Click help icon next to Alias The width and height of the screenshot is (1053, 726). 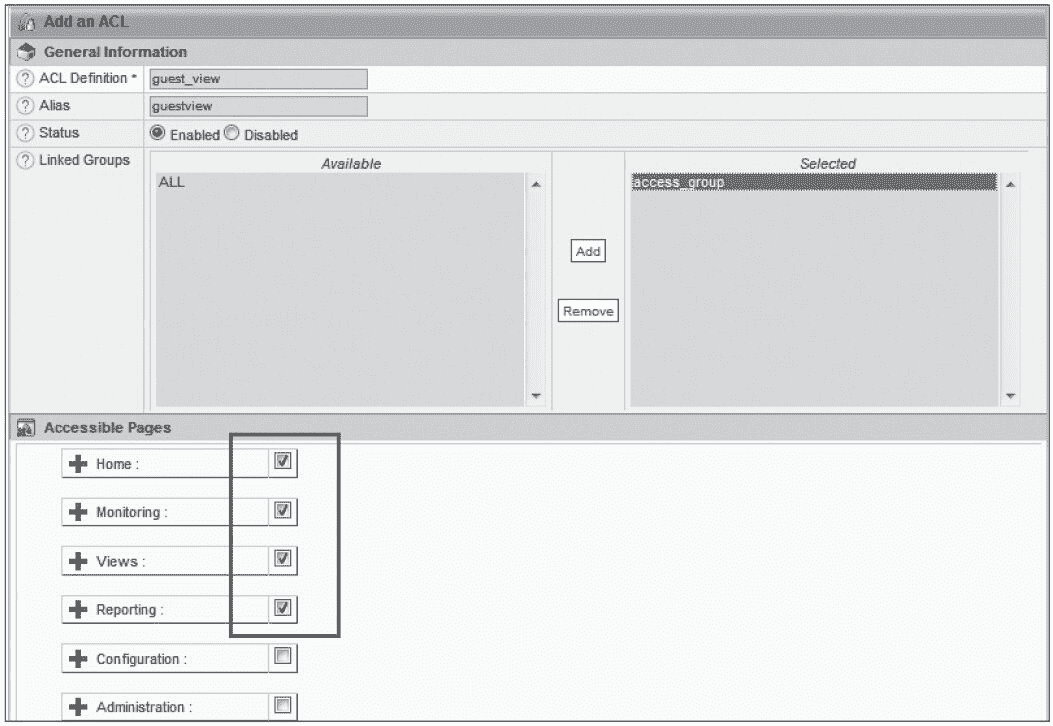(x=24, y=106)
